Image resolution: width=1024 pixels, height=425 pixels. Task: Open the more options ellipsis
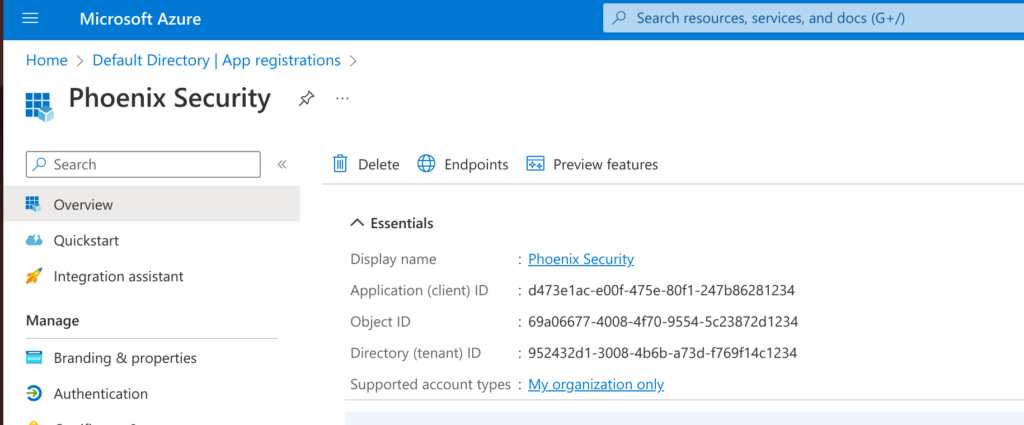click(342, 98)
